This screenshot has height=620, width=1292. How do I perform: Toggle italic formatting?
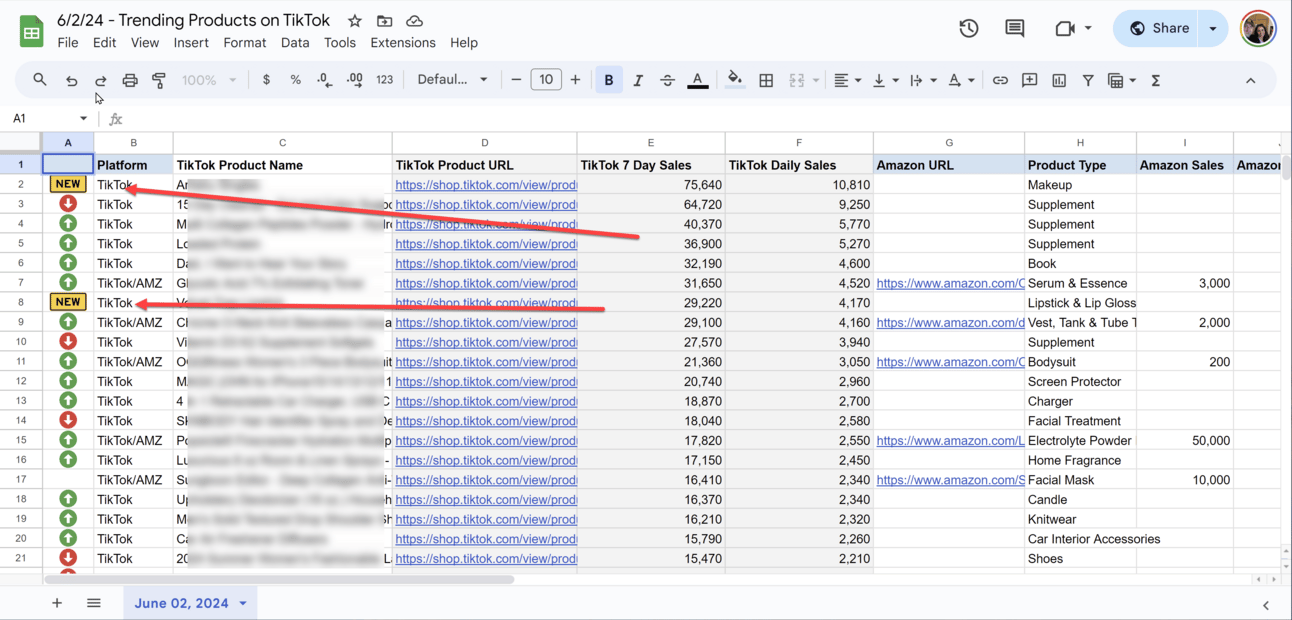638,80
